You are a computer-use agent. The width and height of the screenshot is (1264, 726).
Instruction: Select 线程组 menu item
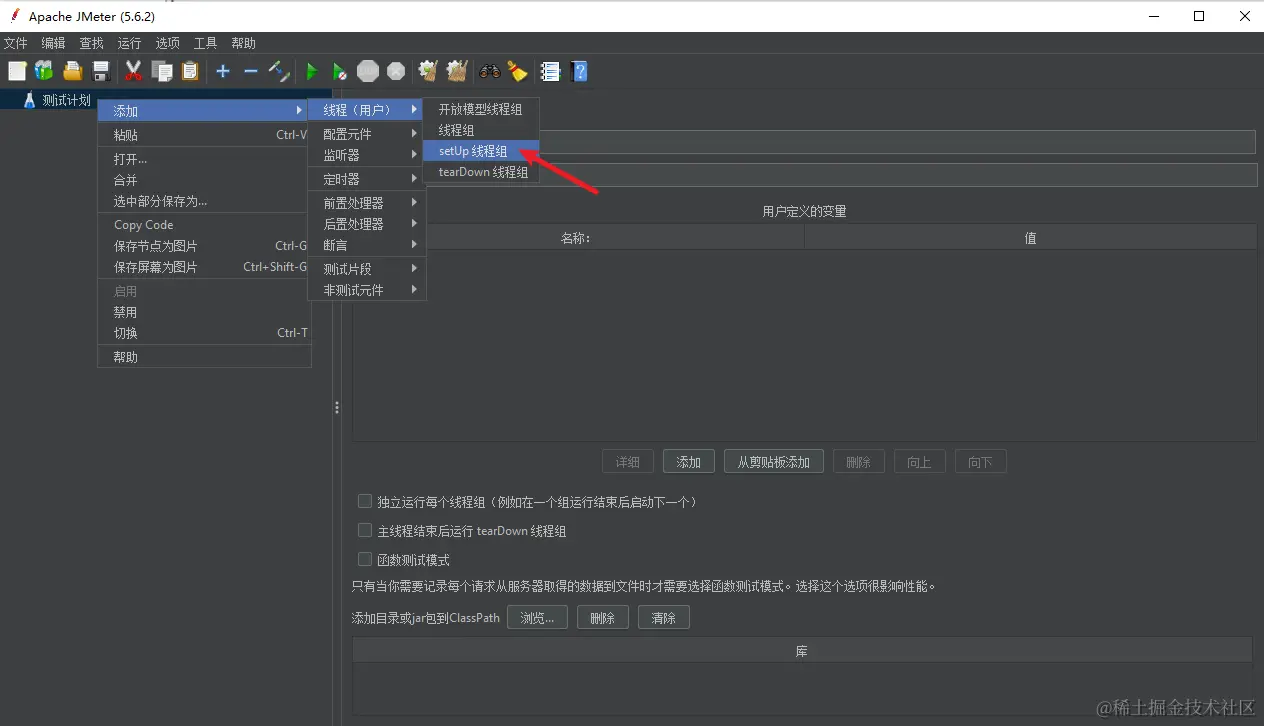click(481, 130)
